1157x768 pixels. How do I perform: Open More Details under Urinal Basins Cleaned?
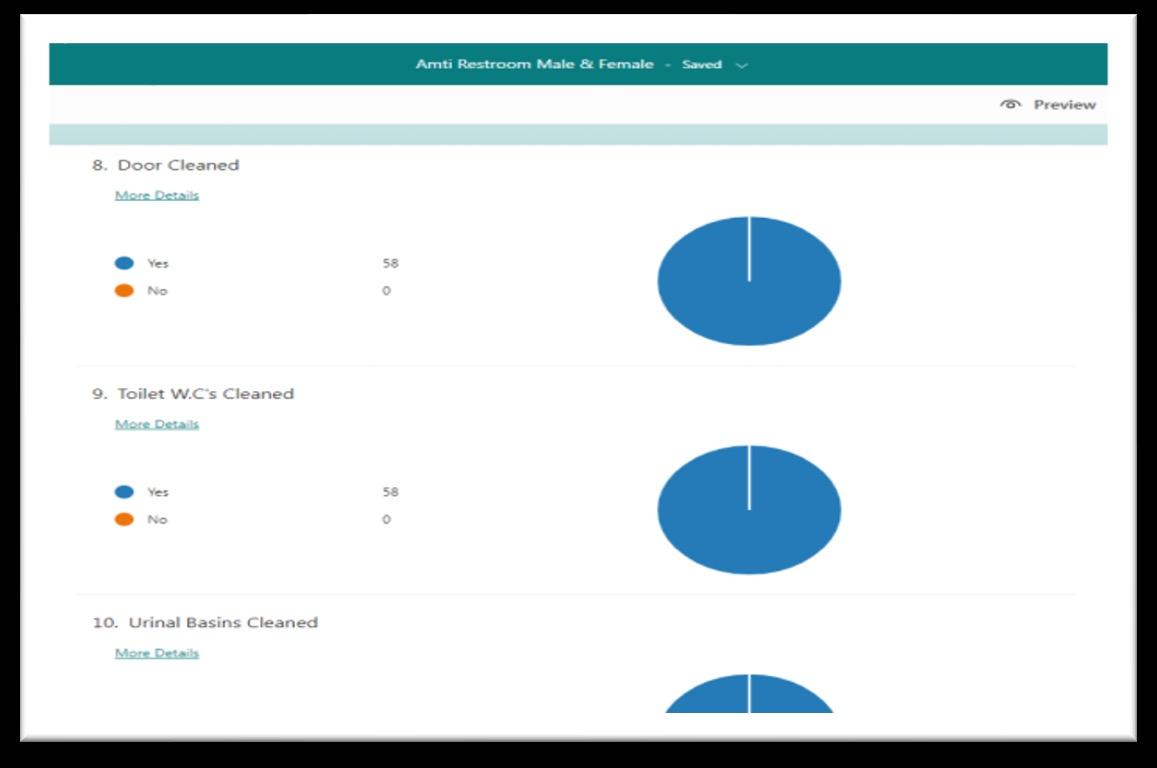tap(156, 653)
